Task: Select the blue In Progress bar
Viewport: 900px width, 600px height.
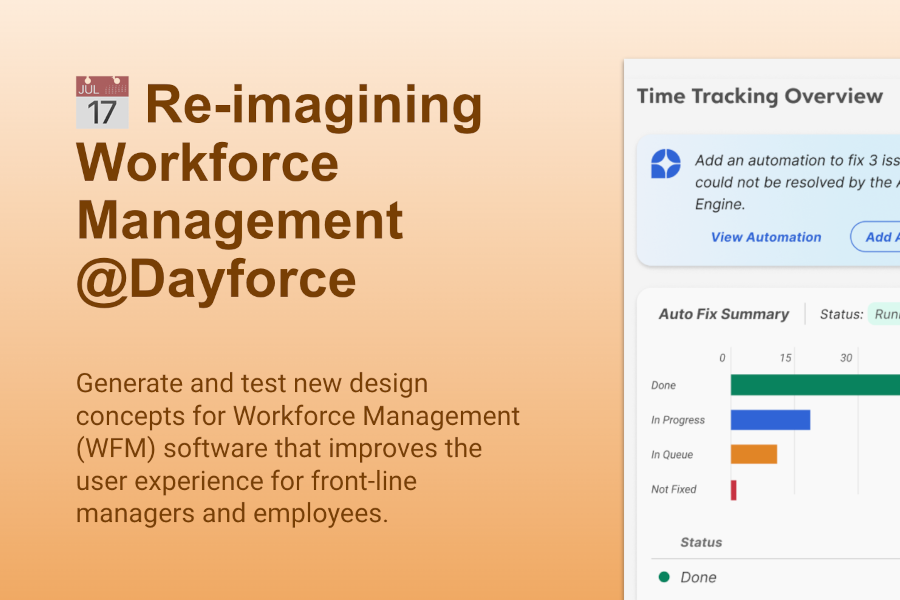Action: point(770,420)
